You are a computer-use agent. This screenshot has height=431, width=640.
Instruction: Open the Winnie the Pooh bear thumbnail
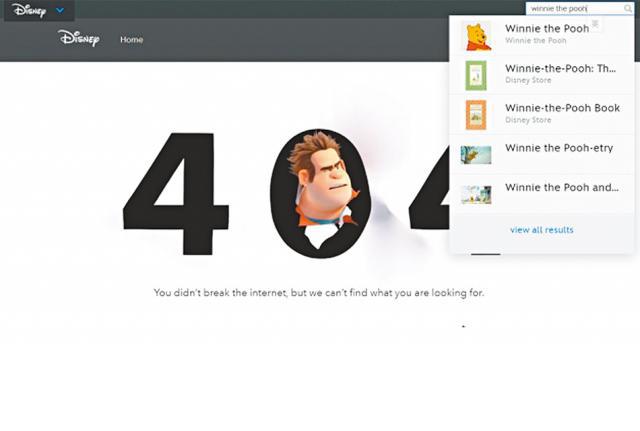pos(476,36)
